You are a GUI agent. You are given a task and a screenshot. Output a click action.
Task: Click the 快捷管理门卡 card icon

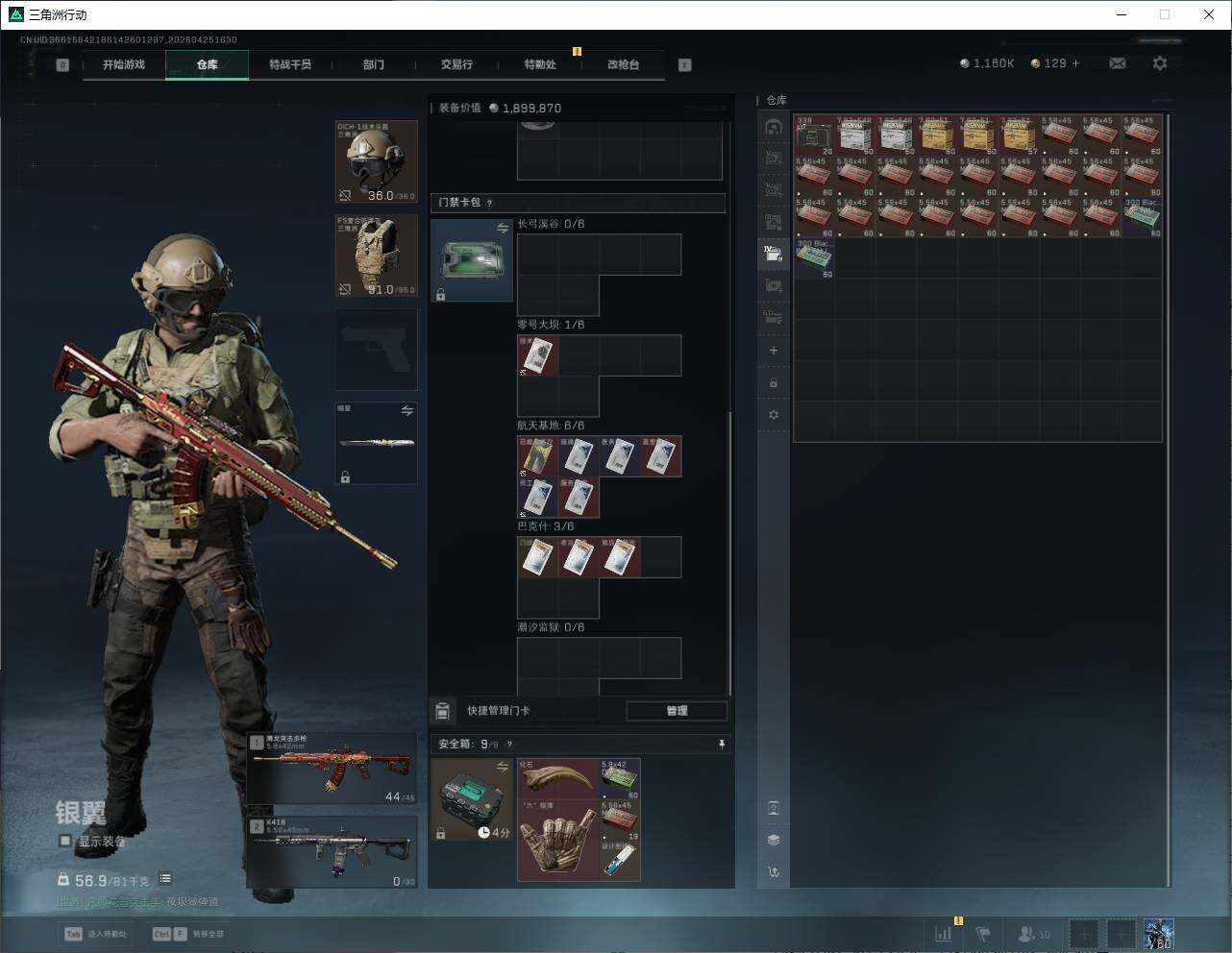click(x=442, y=711)
